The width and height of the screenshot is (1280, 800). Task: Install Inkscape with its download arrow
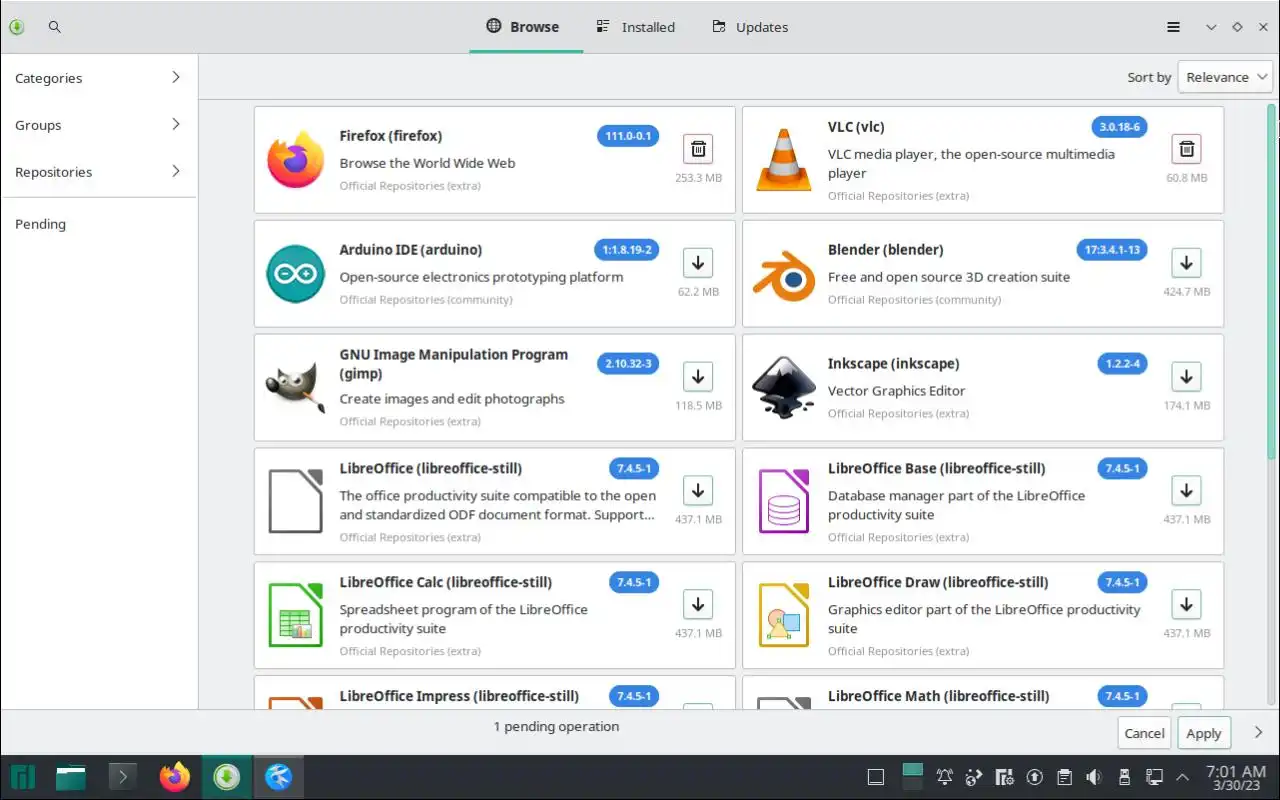[1186, 377]
